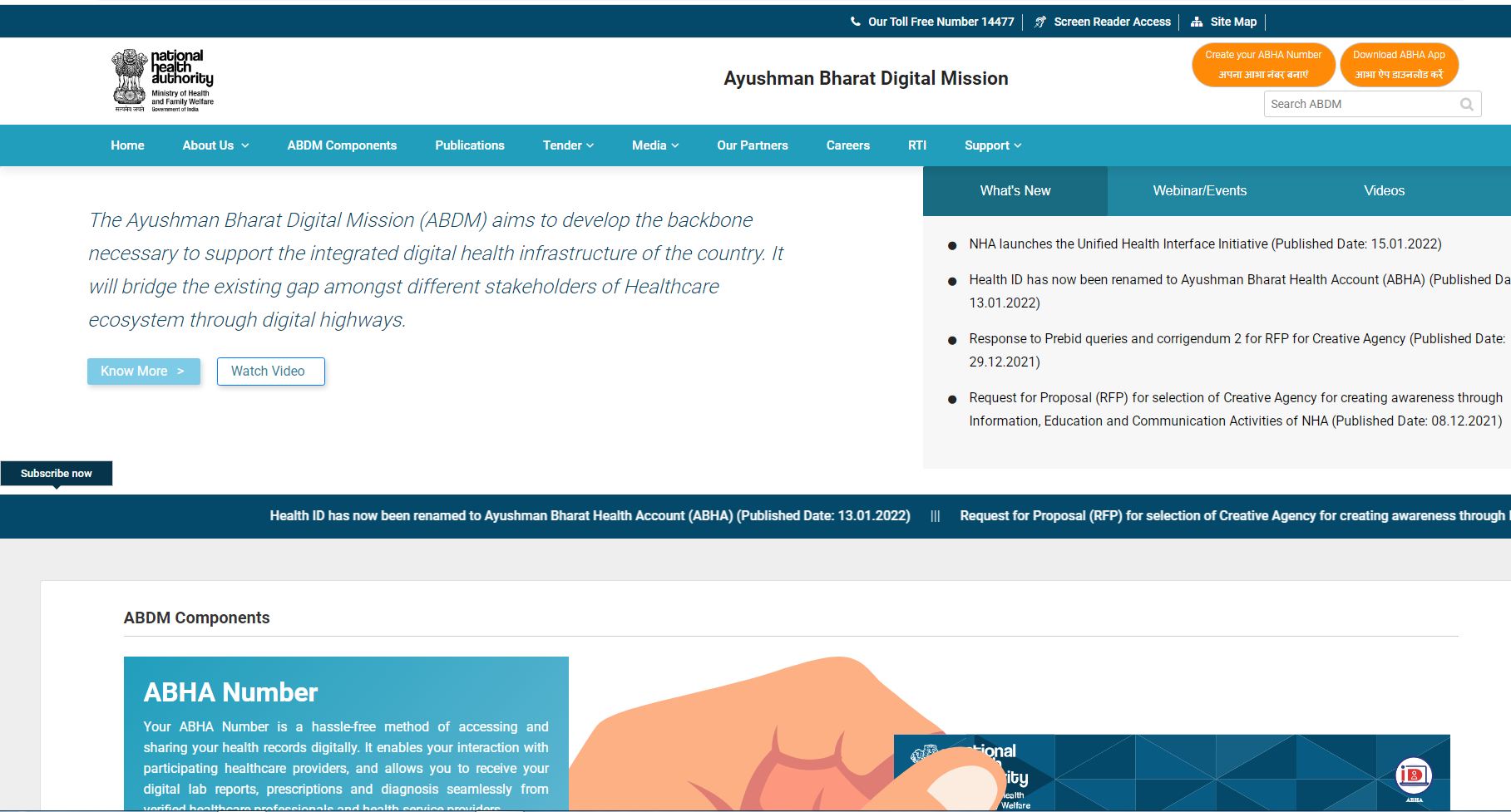This screenshot has width=1511, height=812.
Task: Click the ABHA badge icon on card
Action: point(1414,777)
